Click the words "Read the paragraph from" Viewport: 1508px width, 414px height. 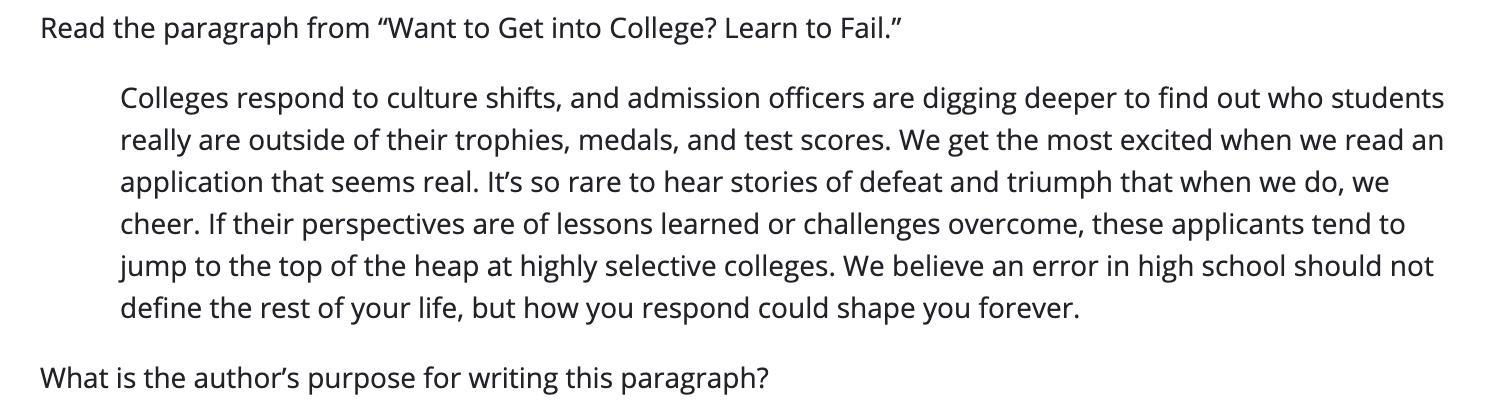pos(205,28)
